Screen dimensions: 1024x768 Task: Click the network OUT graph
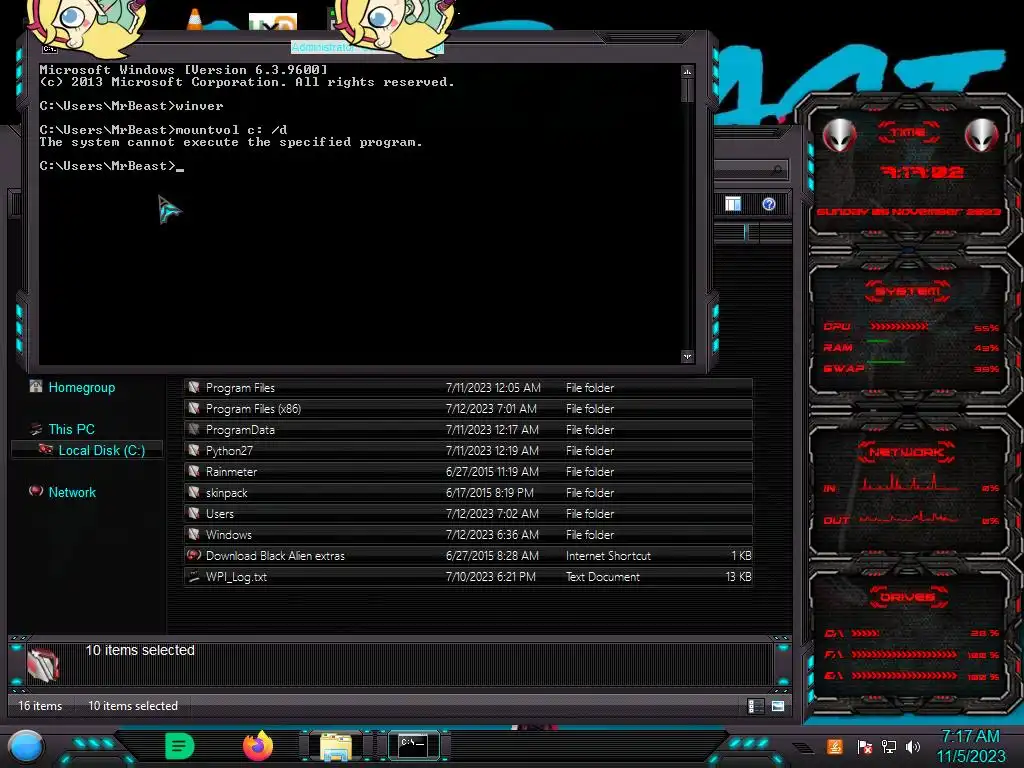pyautogui.click(x=908, y=518)
